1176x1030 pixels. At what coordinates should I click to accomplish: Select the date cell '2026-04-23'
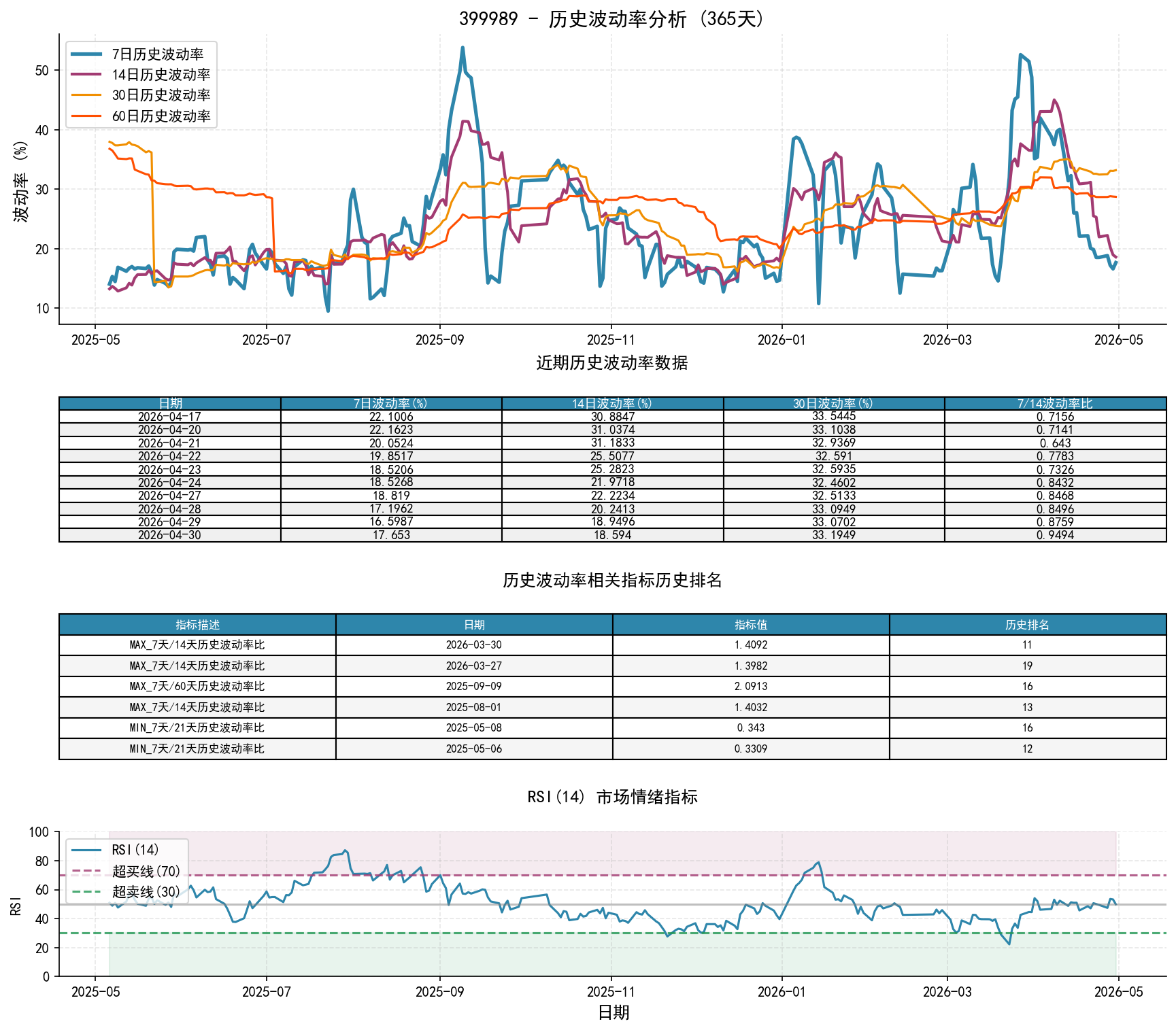pos(170,469)
